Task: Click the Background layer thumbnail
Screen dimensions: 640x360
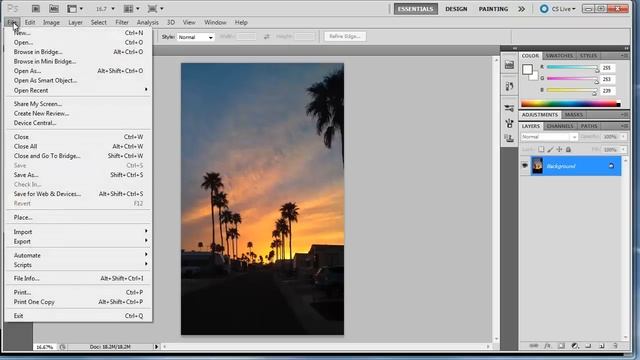Action: click(x=537, y=166)
